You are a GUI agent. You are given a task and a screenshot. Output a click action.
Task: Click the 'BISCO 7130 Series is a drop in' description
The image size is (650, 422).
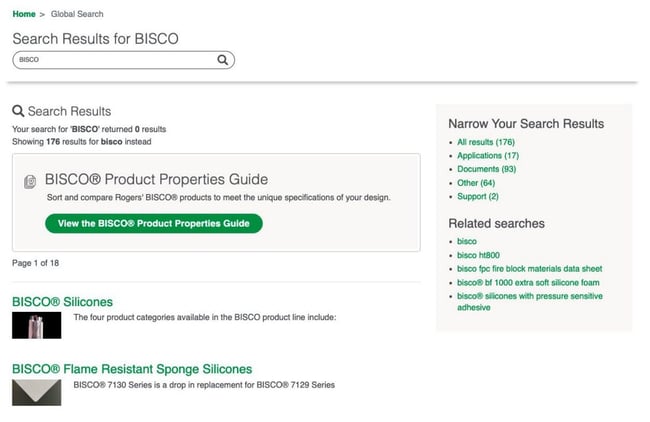tap(204, 385)
